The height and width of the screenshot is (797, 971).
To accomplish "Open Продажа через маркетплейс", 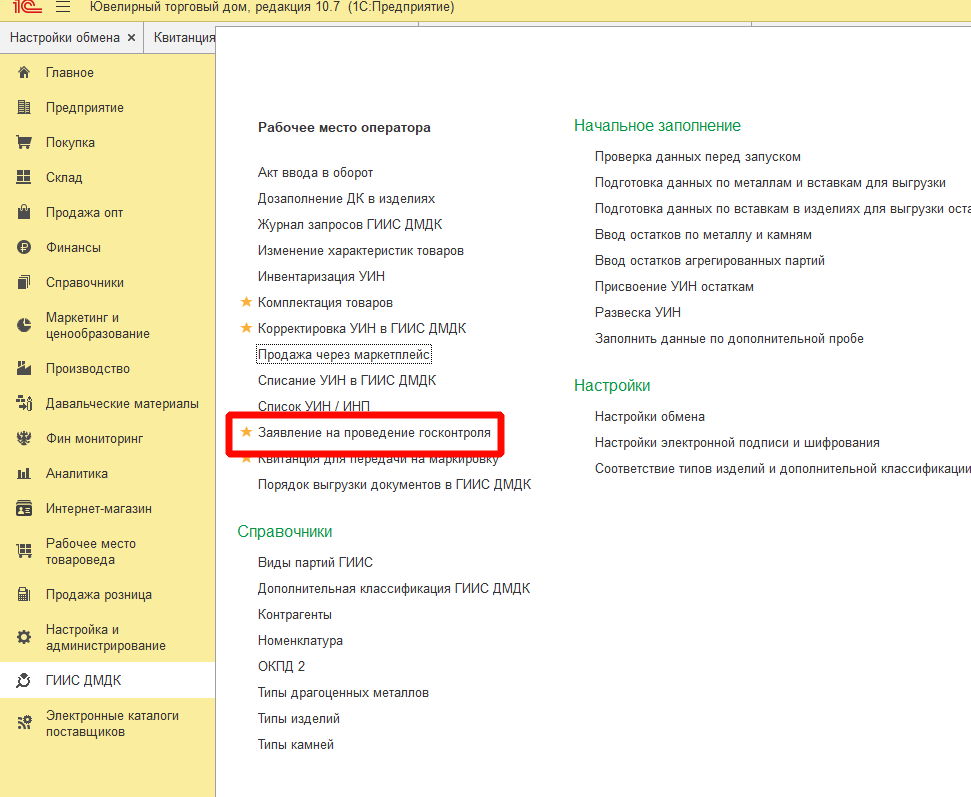I will (x=344, y=354).
